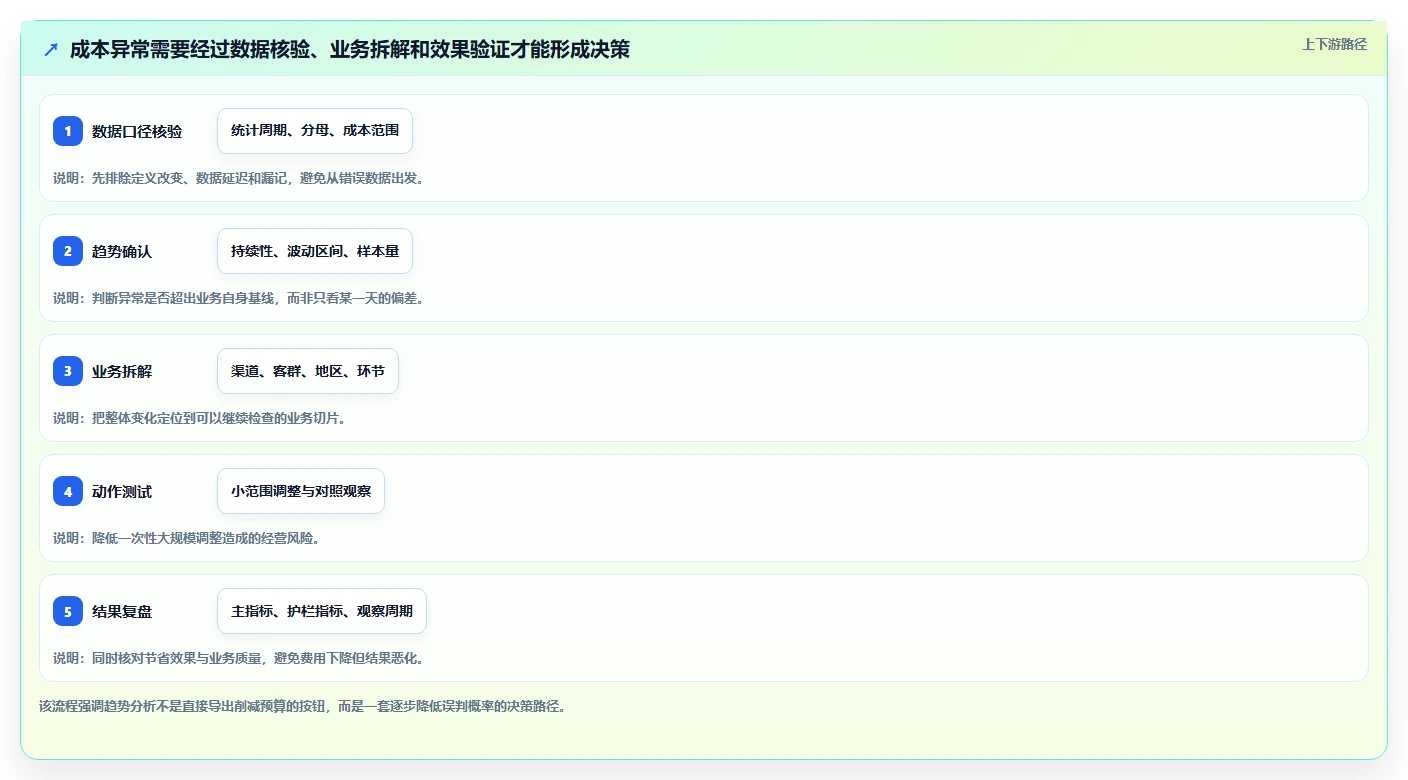
Task: Click the note starting with 说明：先排除定义改变
Action: point(239,178)
